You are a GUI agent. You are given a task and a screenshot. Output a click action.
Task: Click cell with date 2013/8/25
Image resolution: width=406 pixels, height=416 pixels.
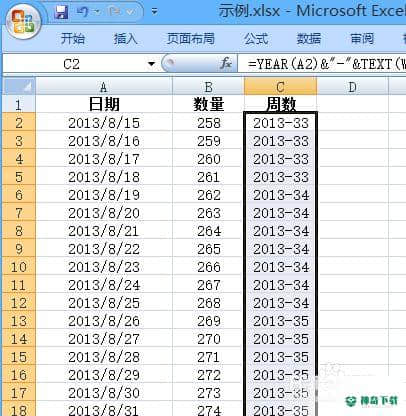(104, 303)
